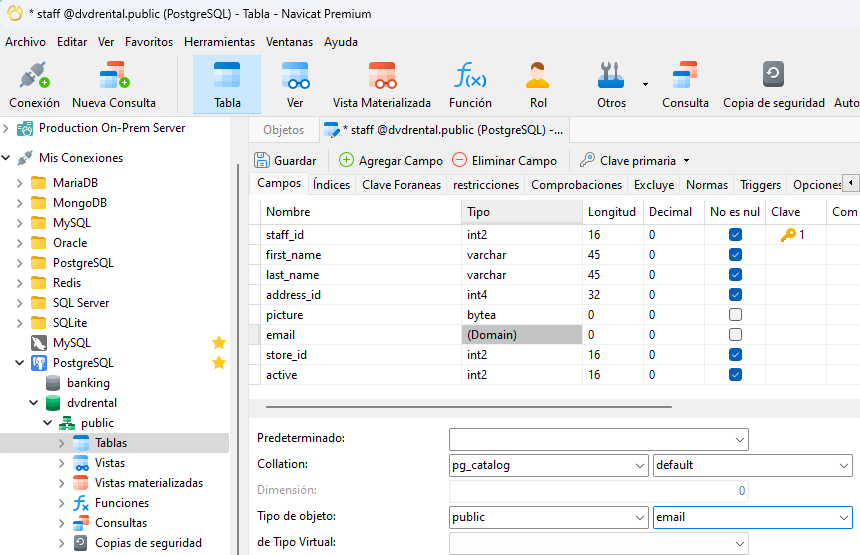Click Agregar Campo plus icon
Image resolution: width=860 pixels, height=555 pixels.
[x=347, y=160]
